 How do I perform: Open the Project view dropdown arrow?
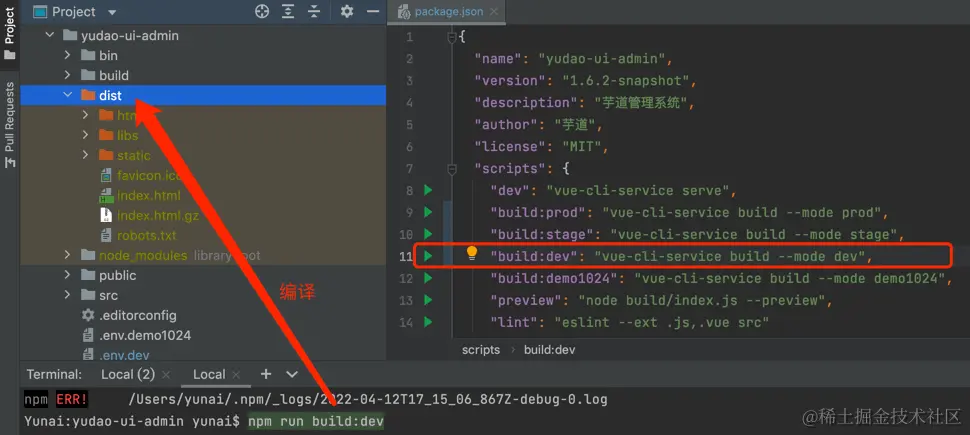tap(112, 12)
